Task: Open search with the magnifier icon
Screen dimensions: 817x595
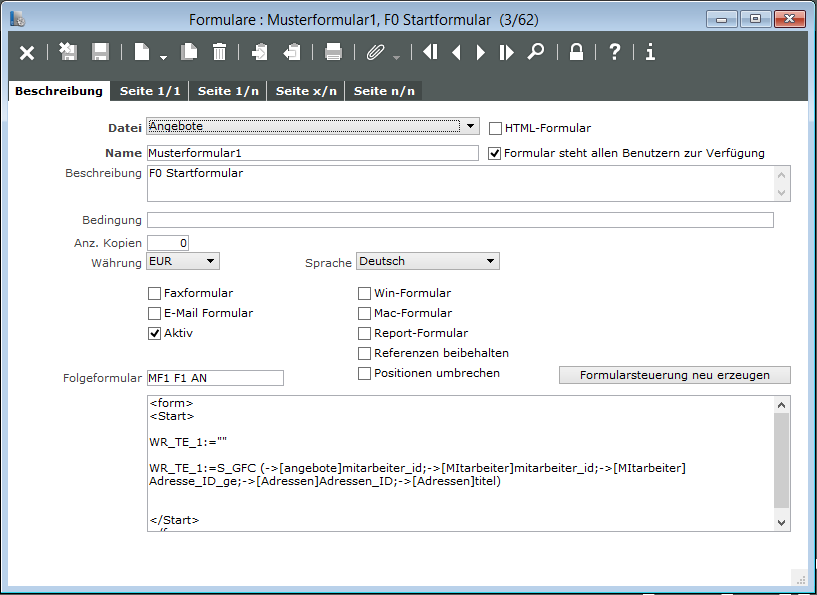Action: 536,52
